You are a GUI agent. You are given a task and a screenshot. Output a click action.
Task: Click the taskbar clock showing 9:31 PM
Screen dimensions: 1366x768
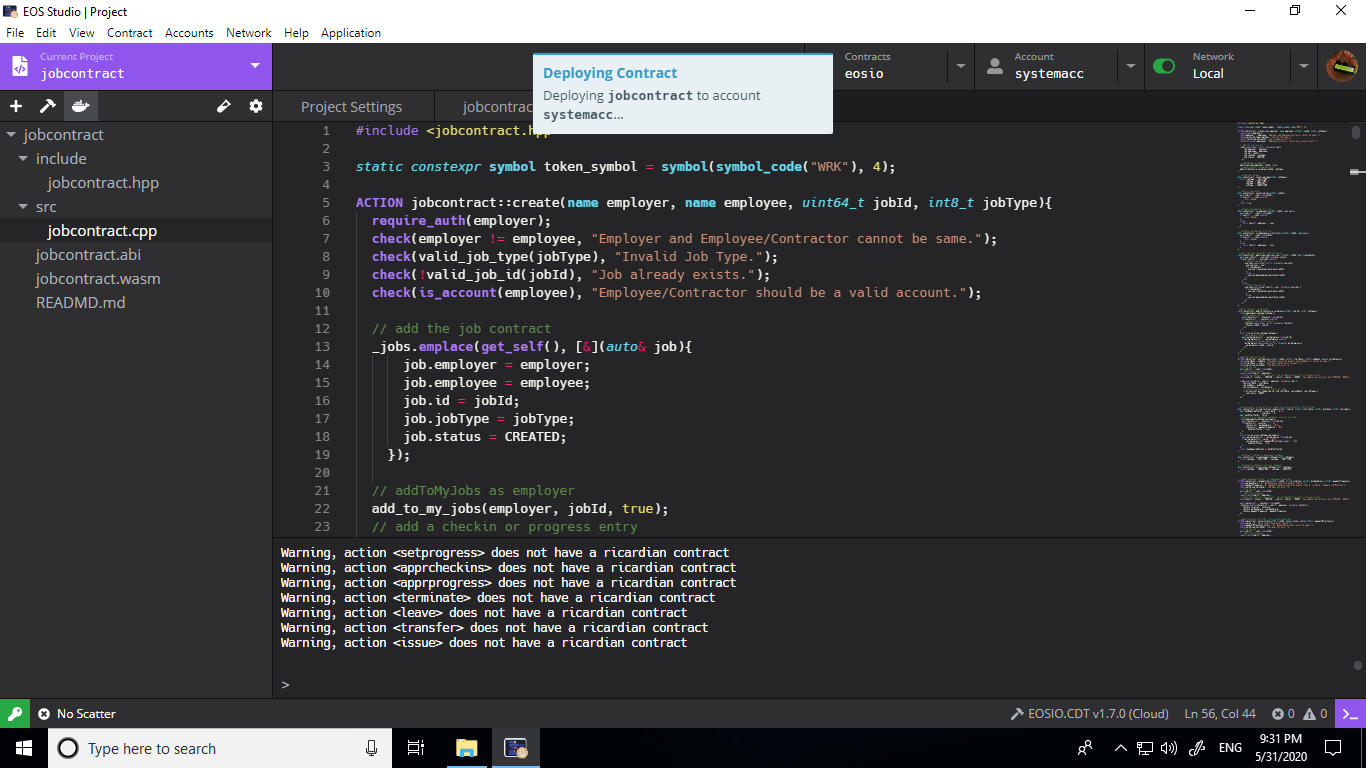1281,748
